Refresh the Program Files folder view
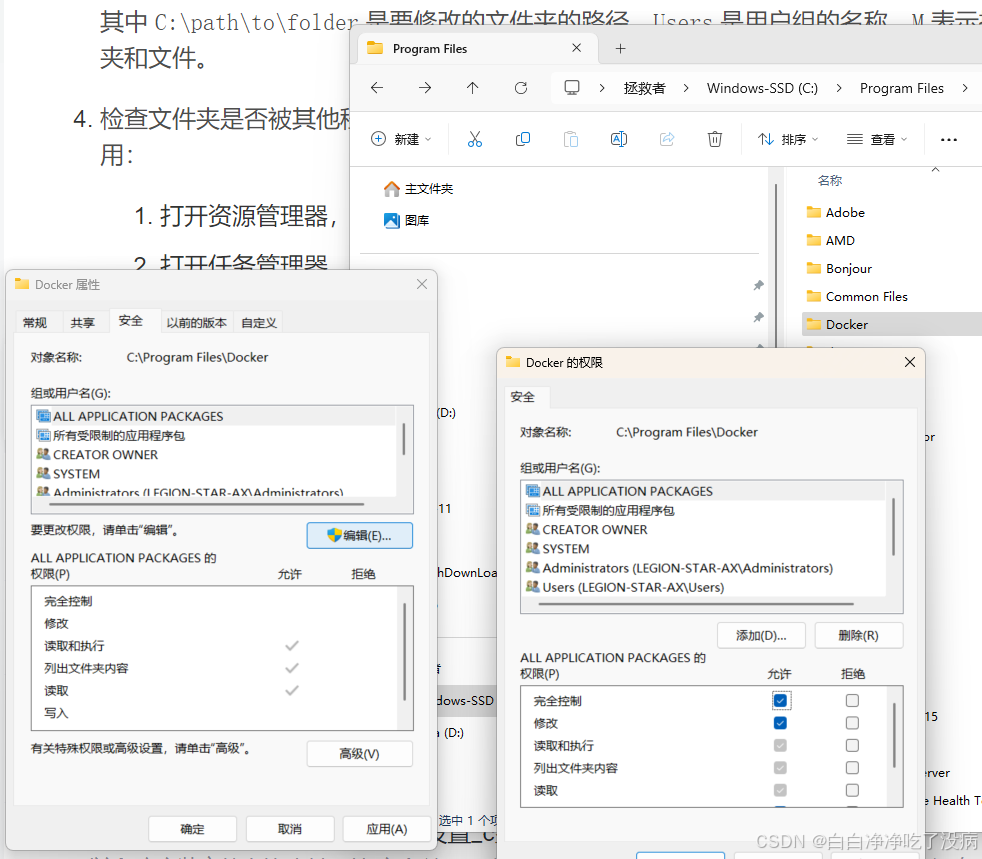Viewport: 982px width, 859px height. [520, 88]
